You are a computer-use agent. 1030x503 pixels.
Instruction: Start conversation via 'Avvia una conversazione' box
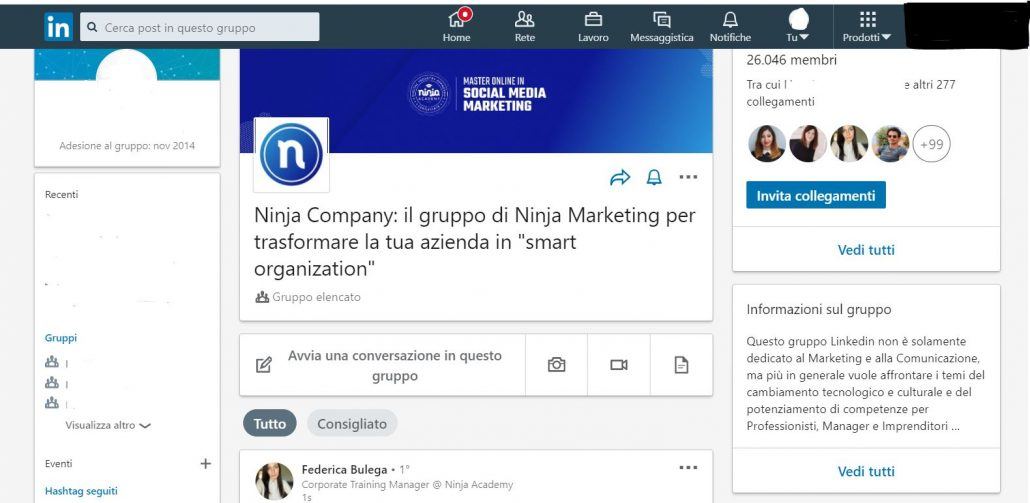pos(382,365)
